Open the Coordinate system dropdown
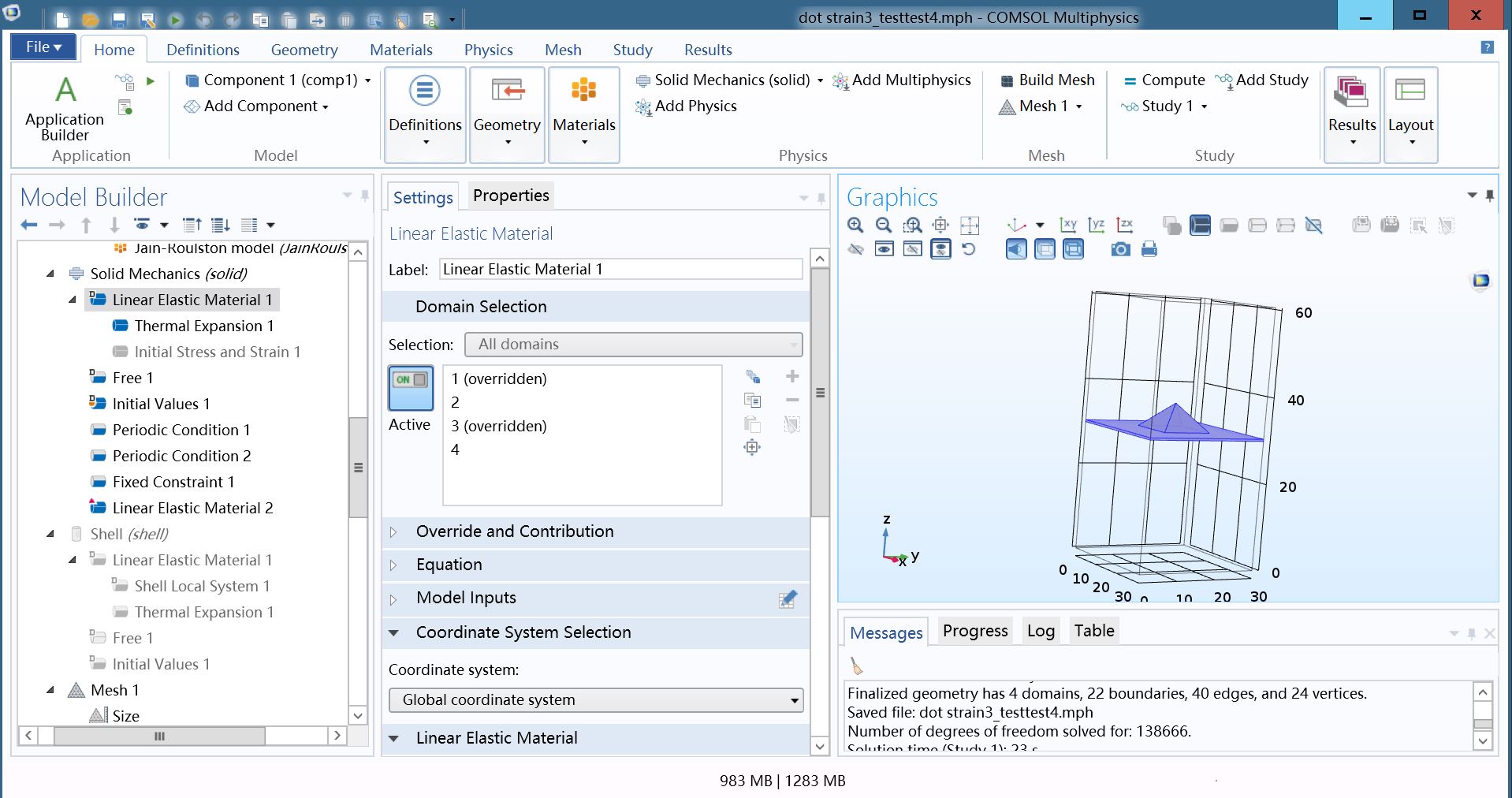Image resolution: width=1512 pixels, height=798 pixels. click(x=596, y=700)
